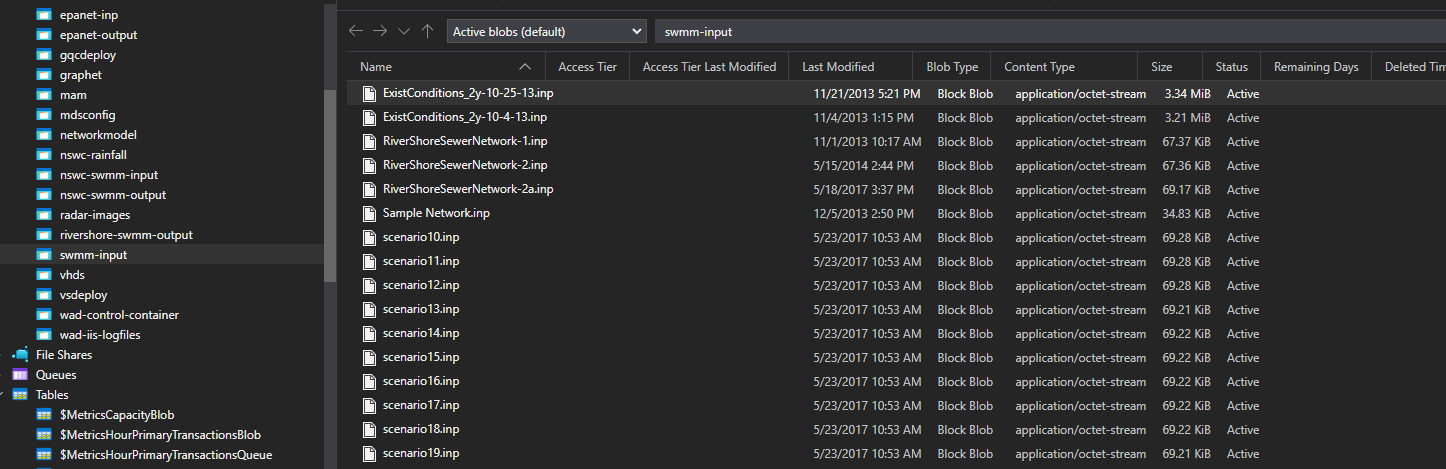
Task: Select file icon of Sample Network.inp
Action: [369, 213]
